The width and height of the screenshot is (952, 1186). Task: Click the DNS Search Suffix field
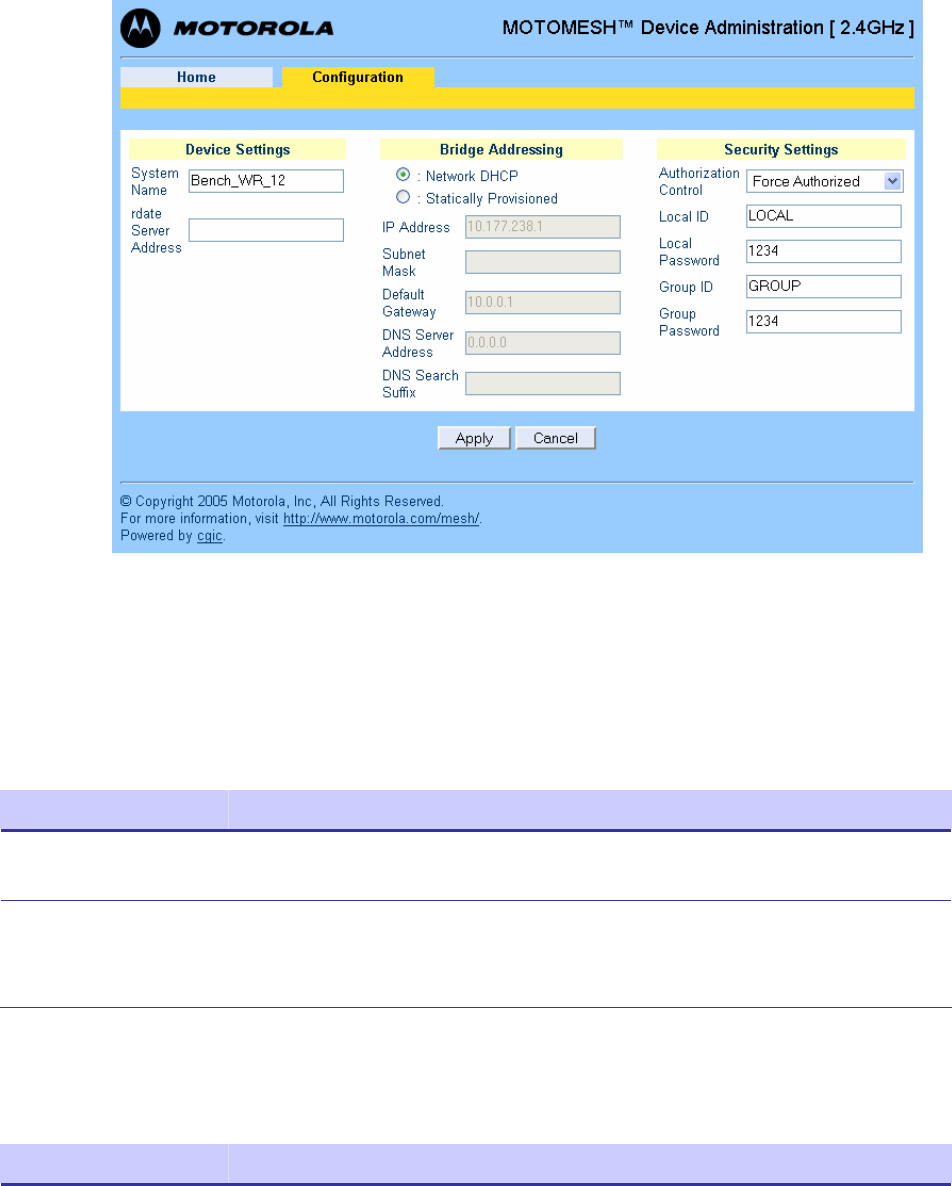point(543,383)
